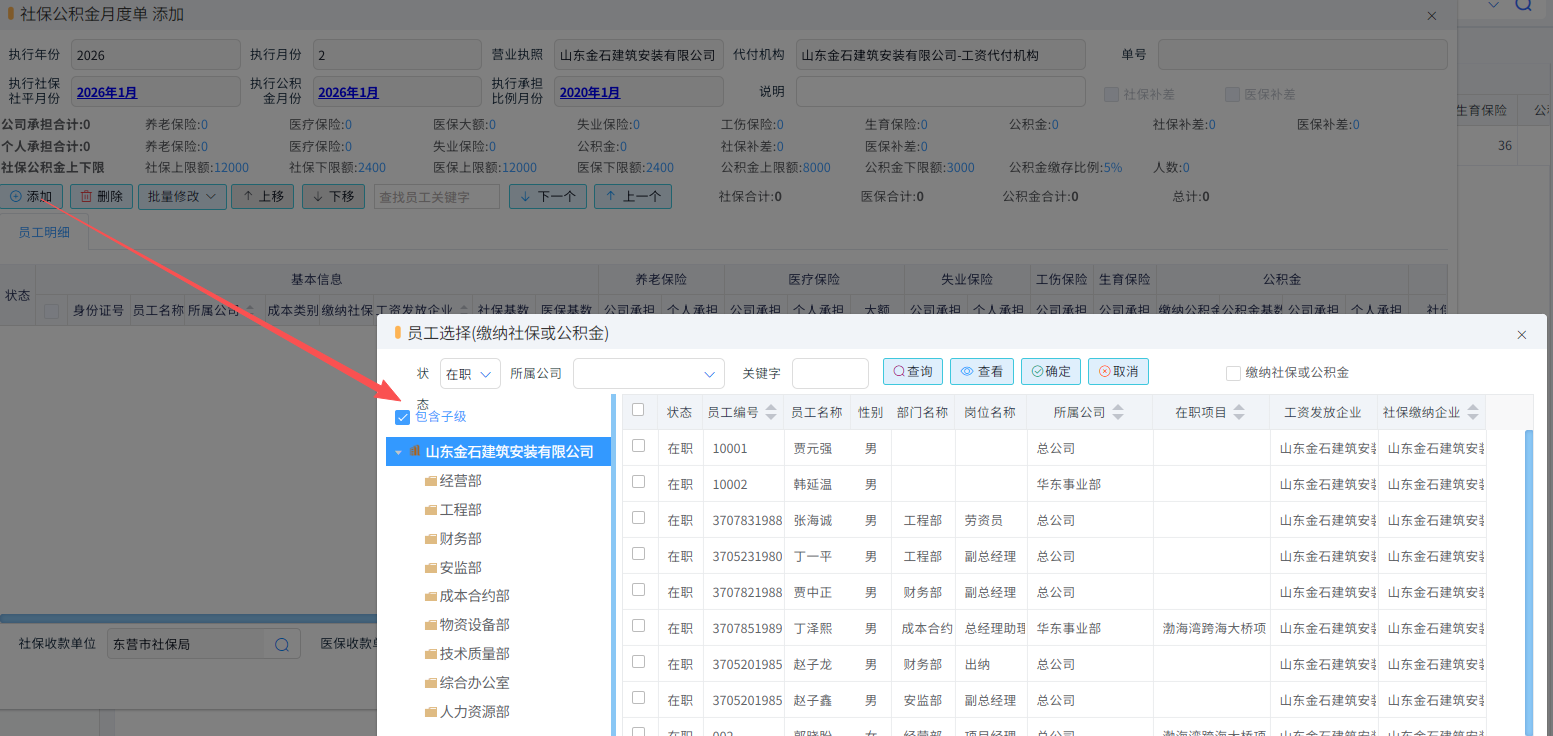Image resolution: width=1553 pixels, height=736 pixels.
Task: Close the 社保公积金月度单 window with red X
Action: 1432,16
